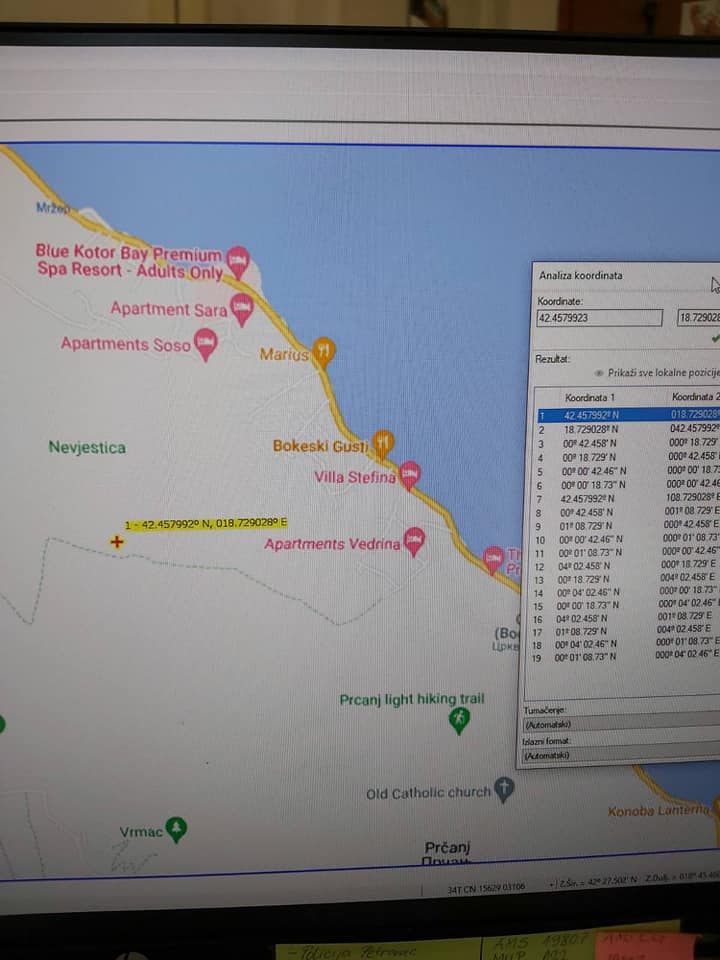This screenshot has height=960, width=720.
Task: Click the Apartments Soso lodging pin
Action: coord(205,343)
